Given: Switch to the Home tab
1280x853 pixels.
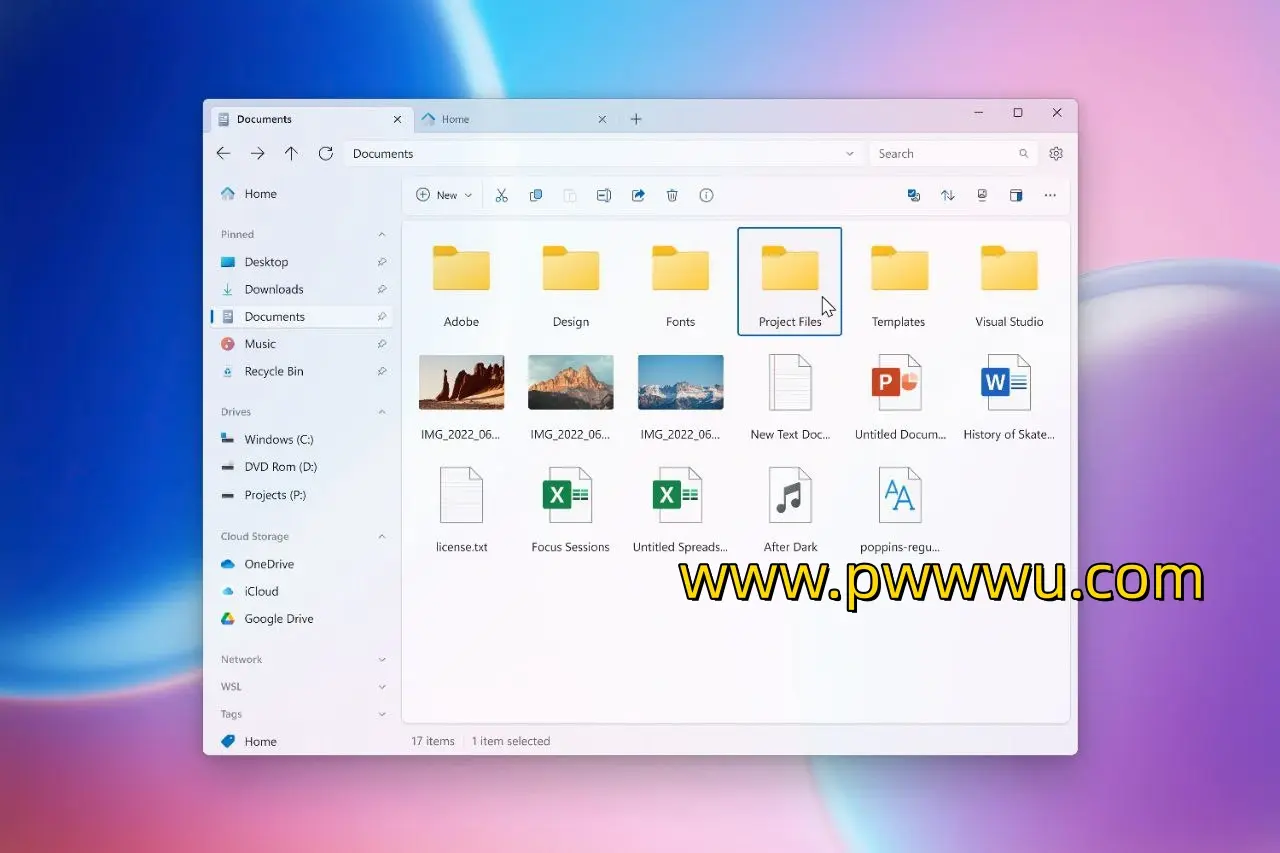Looking at the screenshot, I should [x=503, y=119].
